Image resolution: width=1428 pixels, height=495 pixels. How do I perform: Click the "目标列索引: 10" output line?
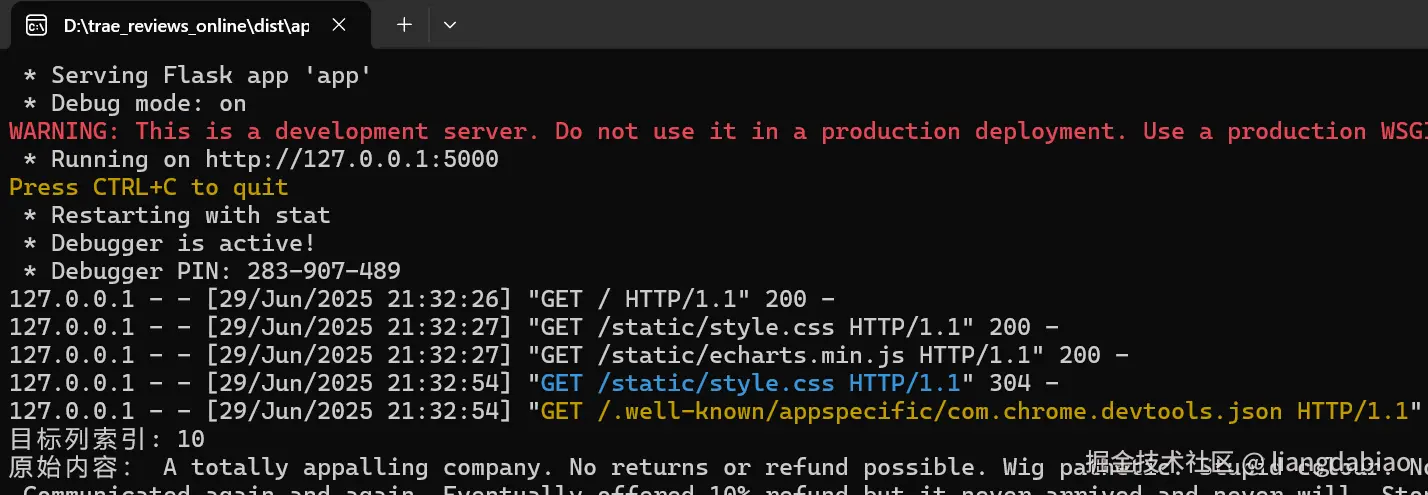106,439
